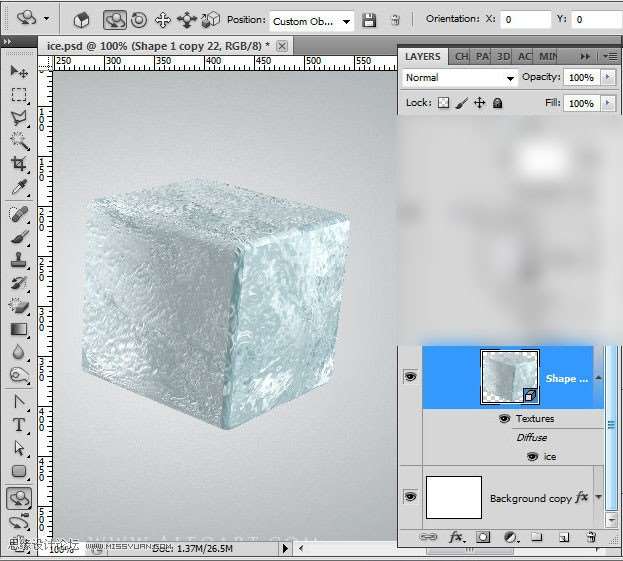Open the Layers panel options menu

click(x=611, y=57)
